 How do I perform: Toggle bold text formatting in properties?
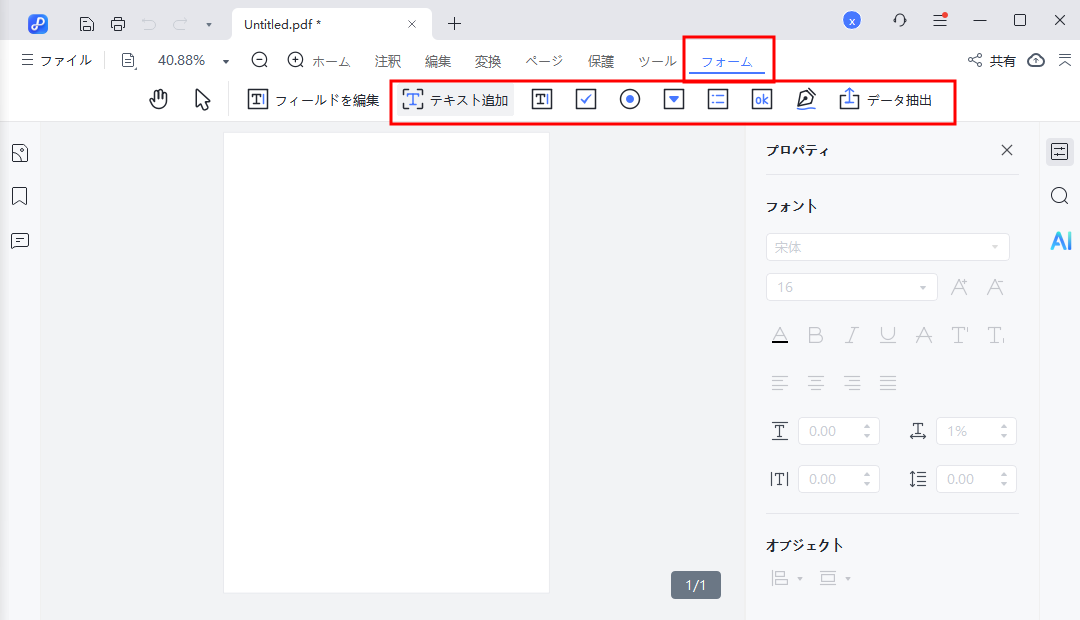coord(816,335)
